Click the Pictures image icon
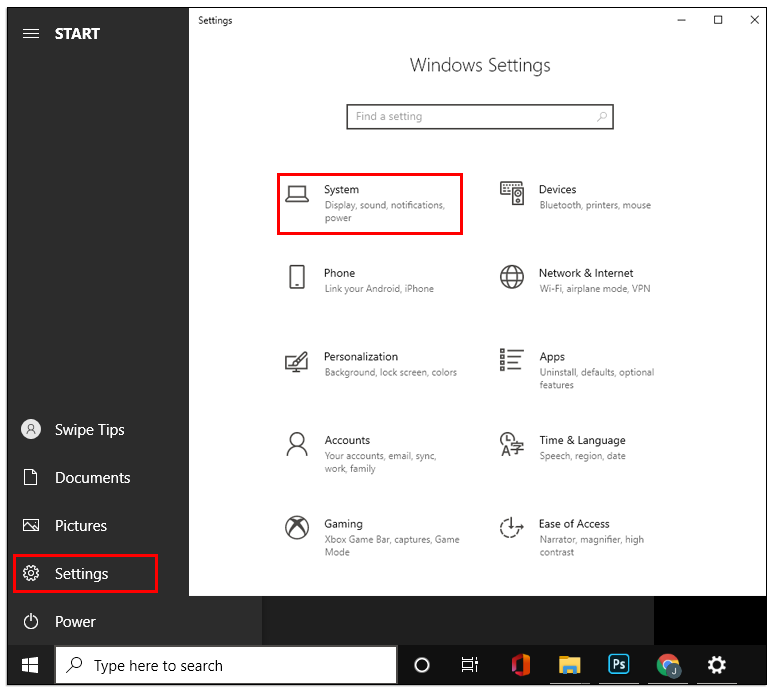 31,525
